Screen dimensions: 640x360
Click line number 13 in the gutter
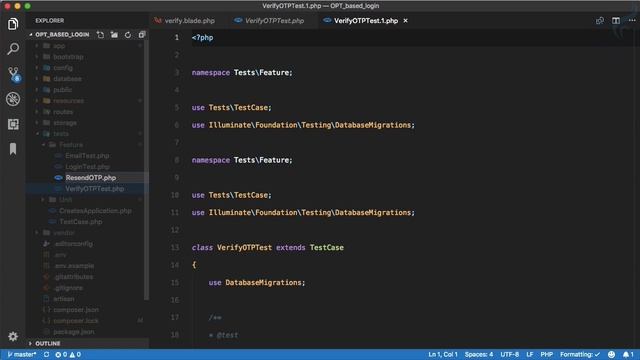tap(175, 247)
